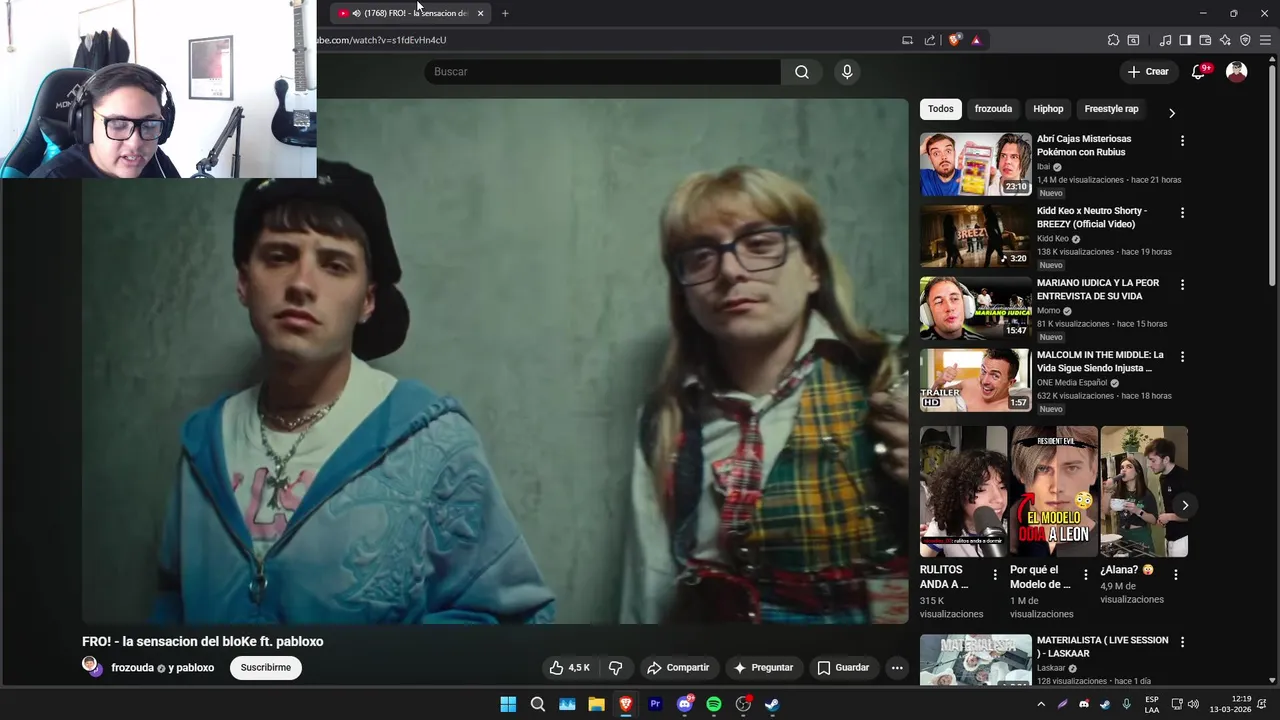Click into the Buscar search field
This screenshot has width=1280, height=720.
coord(602,72)
